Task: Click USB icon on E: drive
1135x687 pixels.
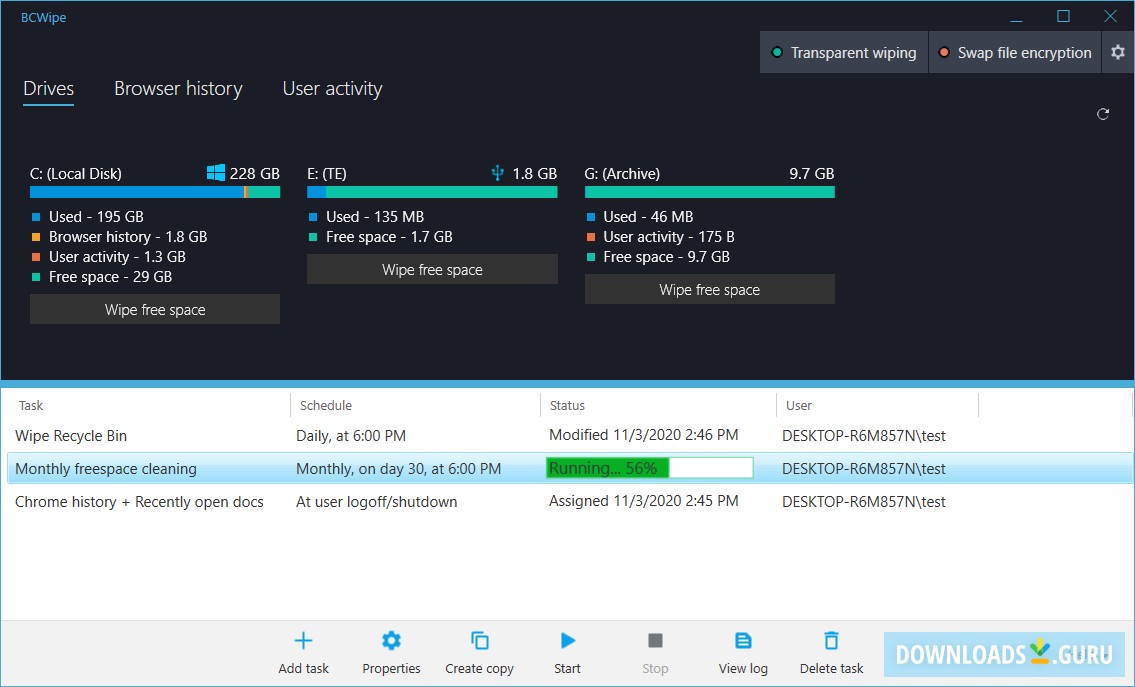Action: [x=497, y=172]
